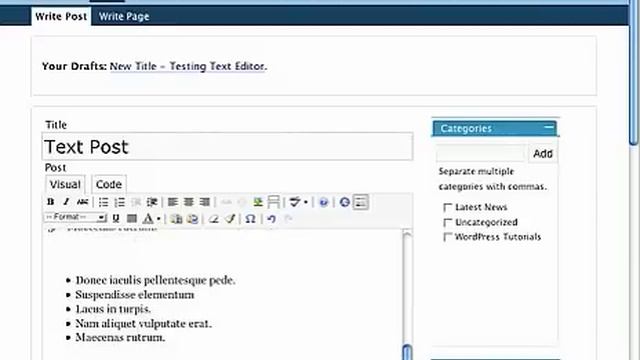Check the Latest News category

click(x=447, y=207)
